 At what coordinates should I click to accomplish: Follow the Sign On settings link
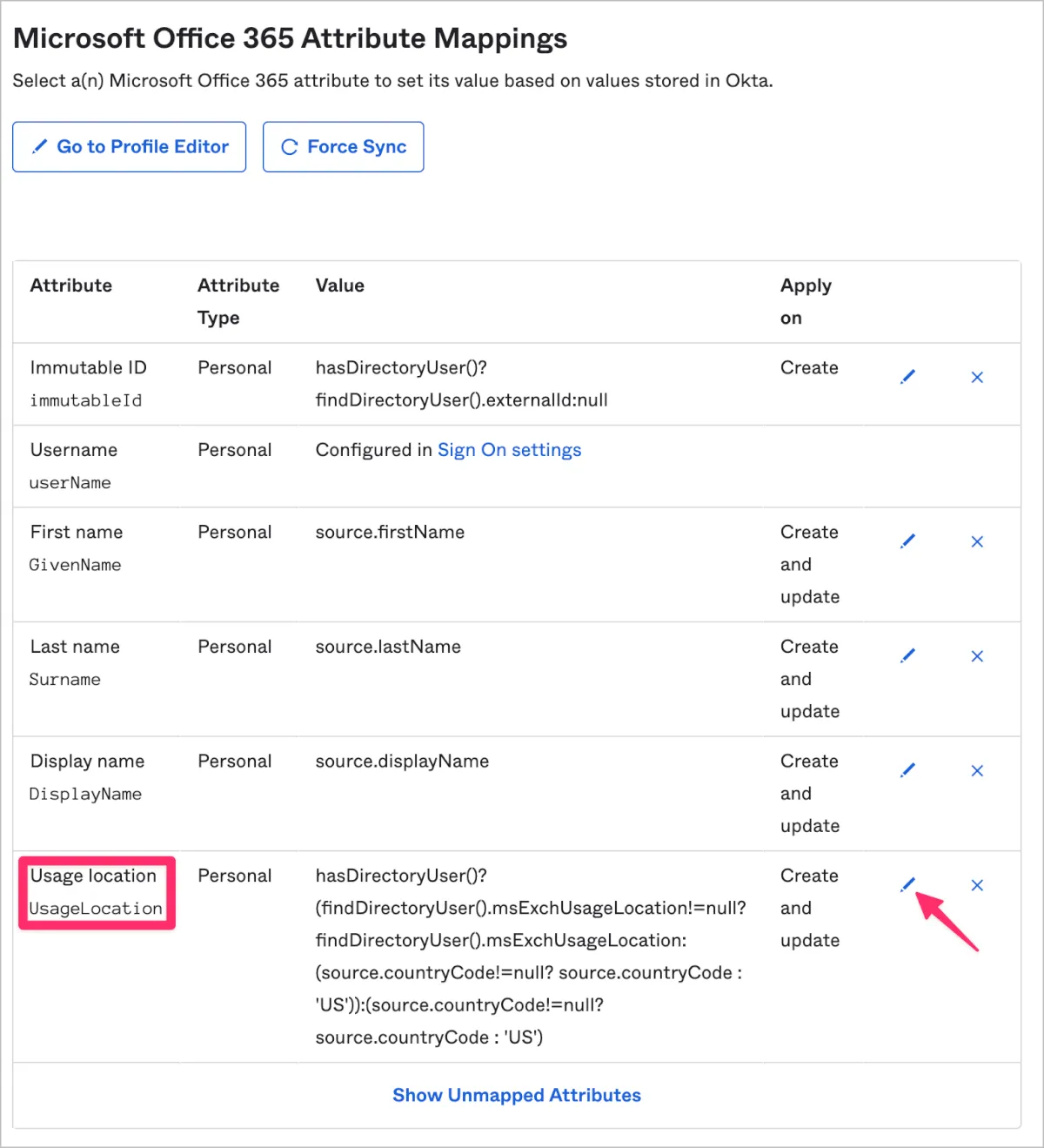(x=509, y=450)
